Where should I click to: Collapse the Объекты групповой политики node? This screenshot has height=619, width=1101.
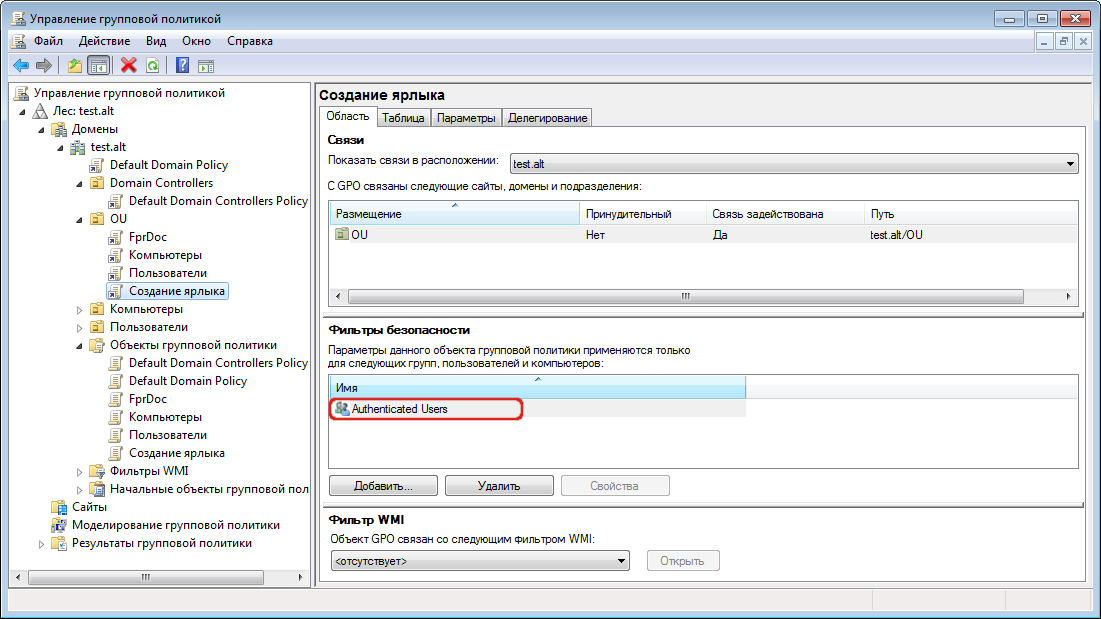(79, 346)
